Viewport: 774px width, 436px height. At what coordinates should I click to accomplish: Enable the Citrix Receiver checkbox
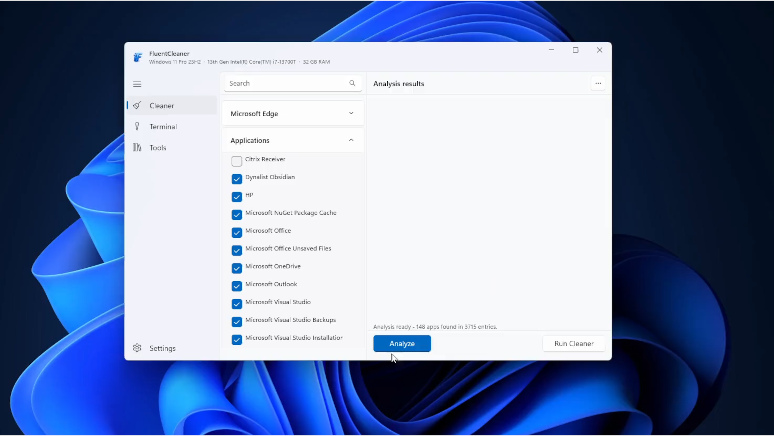(x=236, y=161)
